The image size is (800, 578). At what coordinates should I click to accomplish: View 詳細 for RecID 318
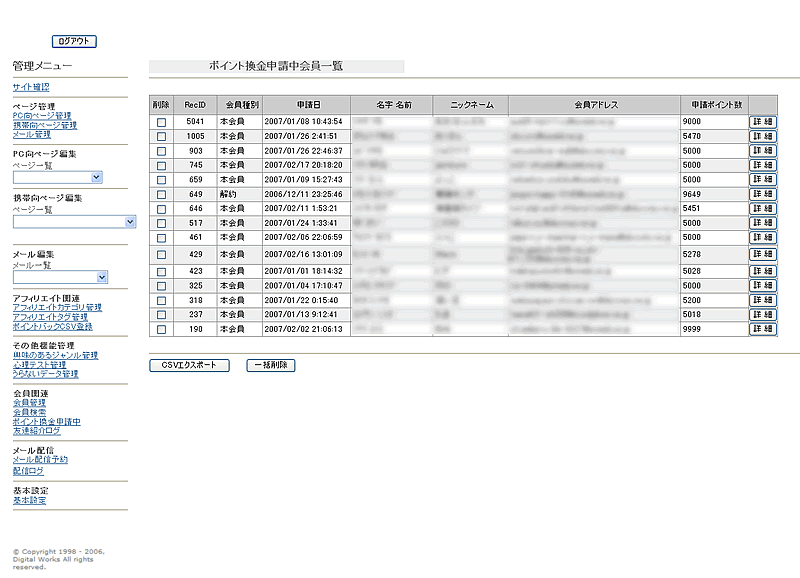[763, 300]
